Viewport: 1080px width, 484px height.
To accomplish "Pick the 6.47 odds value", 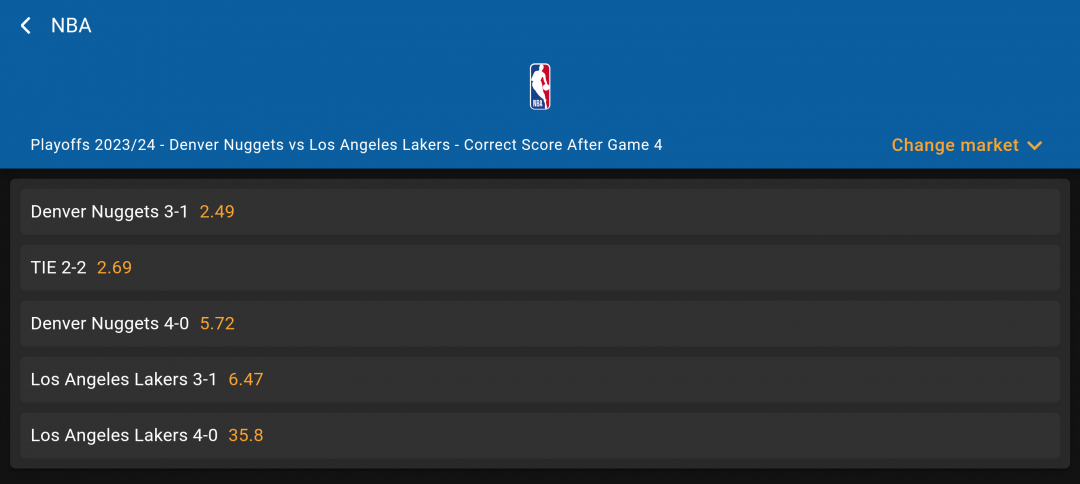I will [x=246, y=379].
